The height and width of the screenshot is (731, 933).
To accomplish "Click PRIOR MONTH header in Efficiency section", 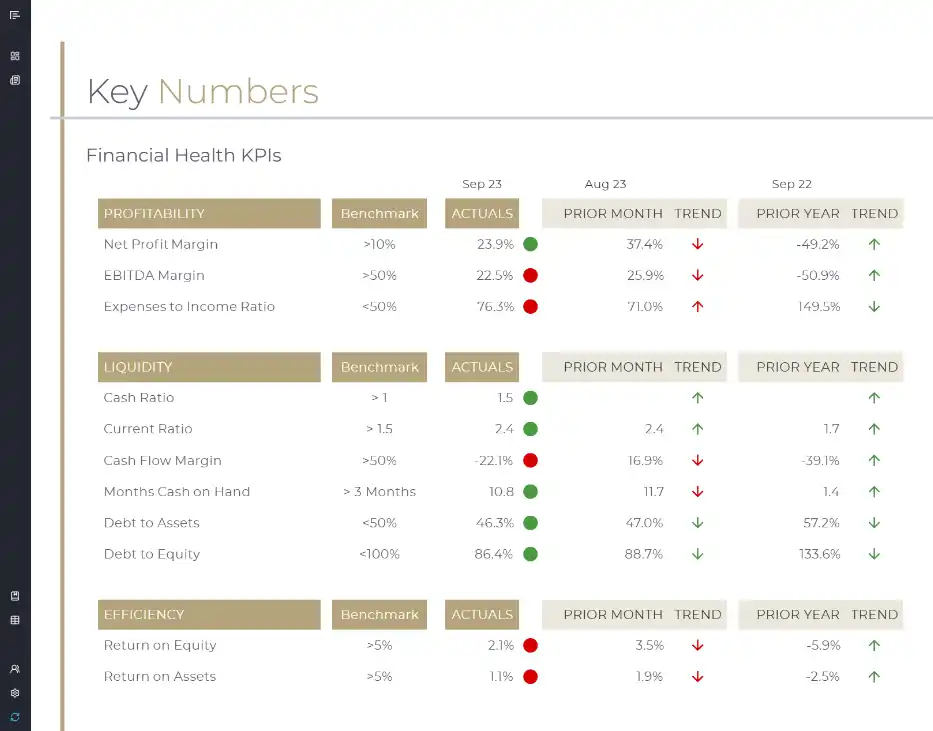I will click(x=613, y=614).
